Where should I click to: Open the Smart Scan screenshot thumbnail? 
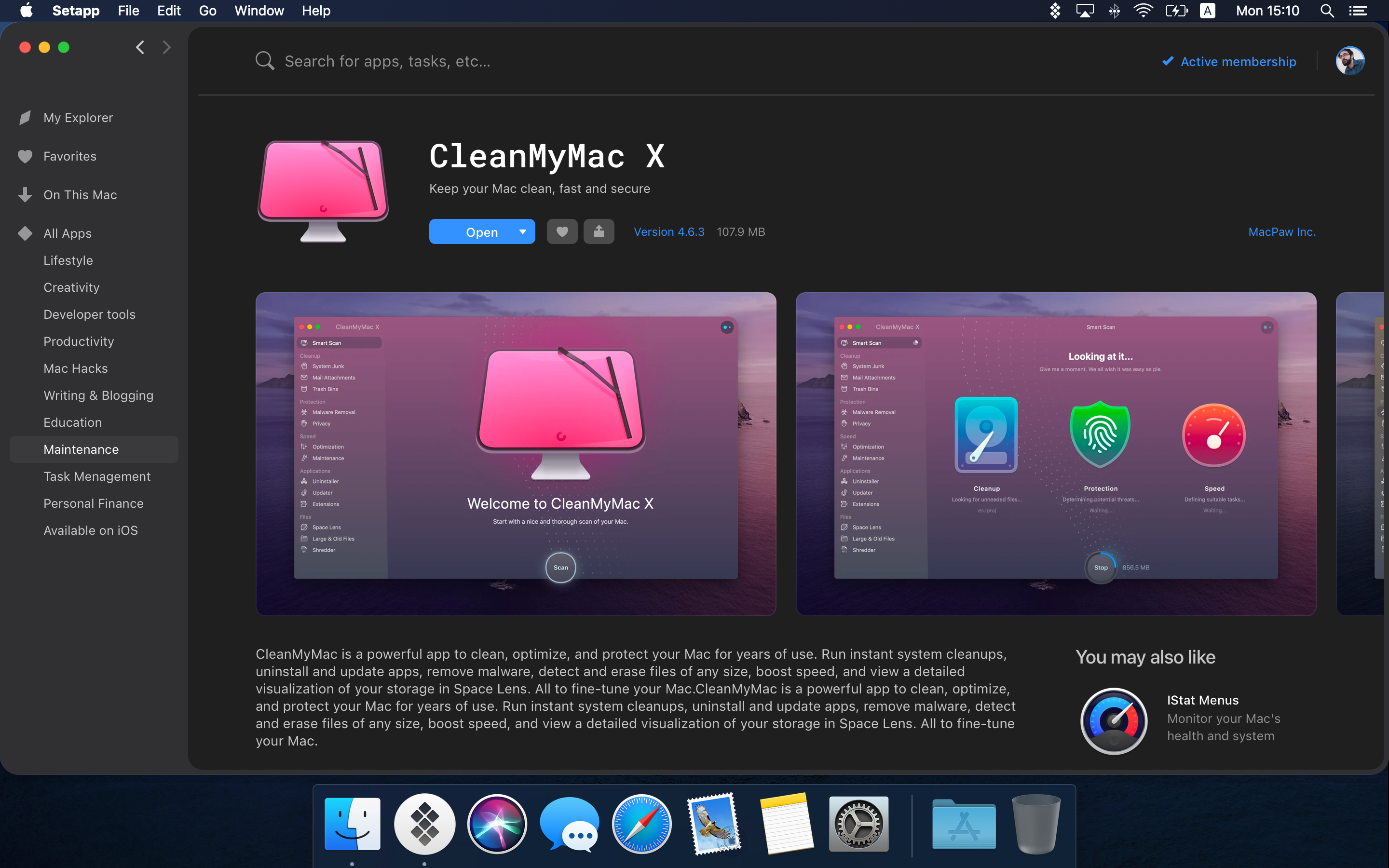tap(1056, 453)
